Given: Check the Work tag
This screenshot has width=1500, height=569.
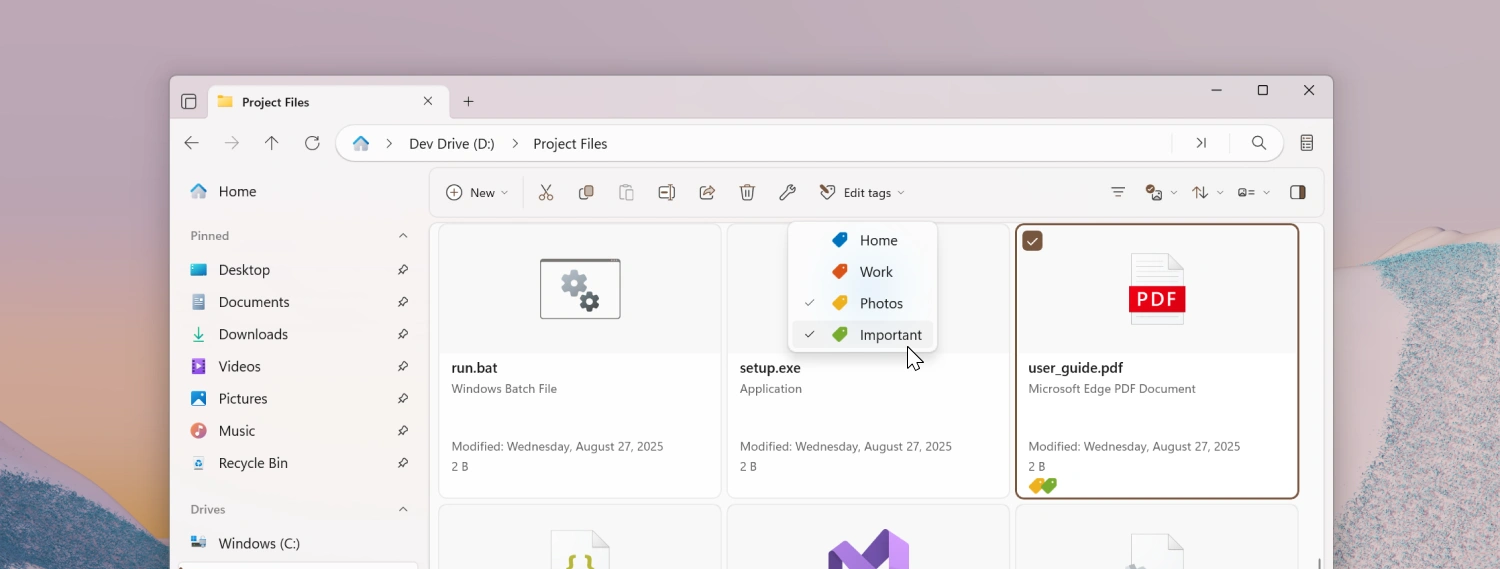Looking at the screenshot, I should pyautogui.click(x=862, y=272).
